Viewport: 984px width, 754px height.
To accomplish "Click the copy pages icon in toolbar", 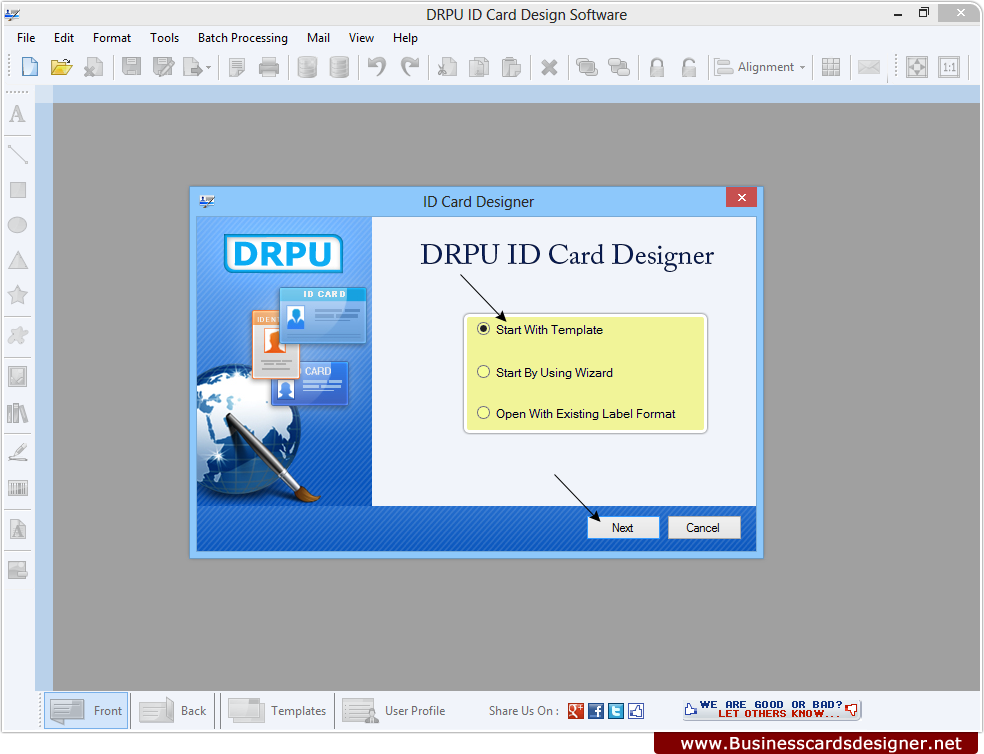I will click(x=479, y=67).
